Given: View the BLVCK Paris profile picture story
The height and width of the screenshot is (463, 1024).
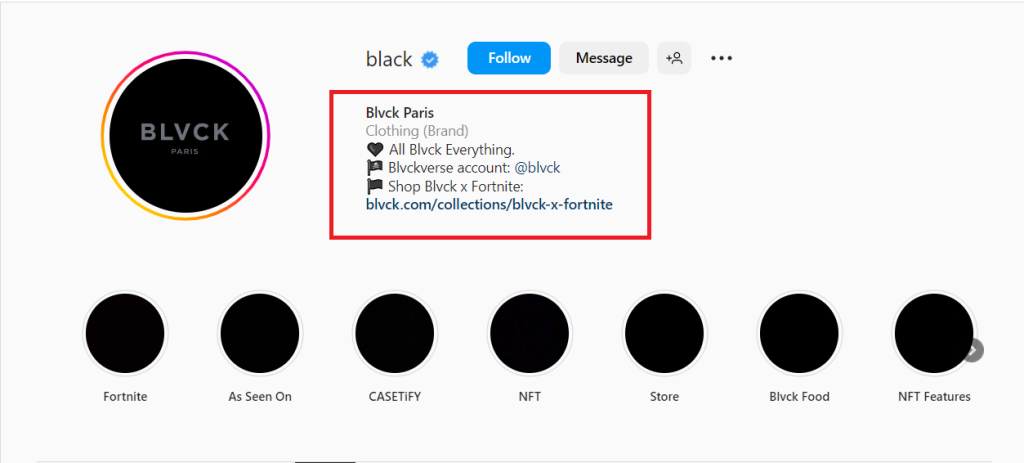Looking at the screenshot, I should click(186, 136).
